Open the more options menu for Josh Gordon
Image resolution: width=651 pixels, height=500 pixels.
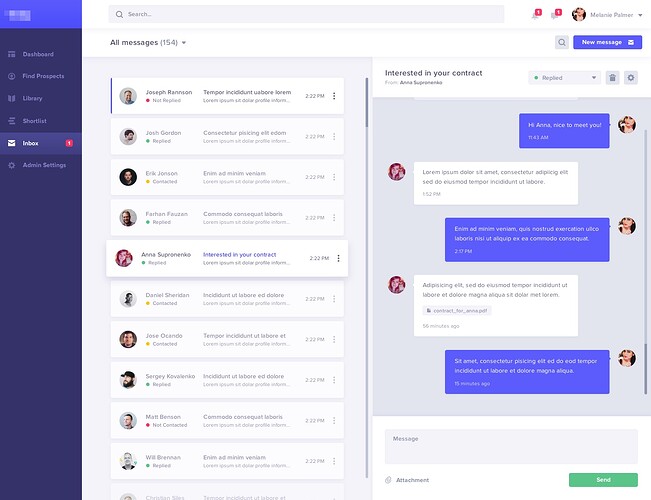[334, 137]
